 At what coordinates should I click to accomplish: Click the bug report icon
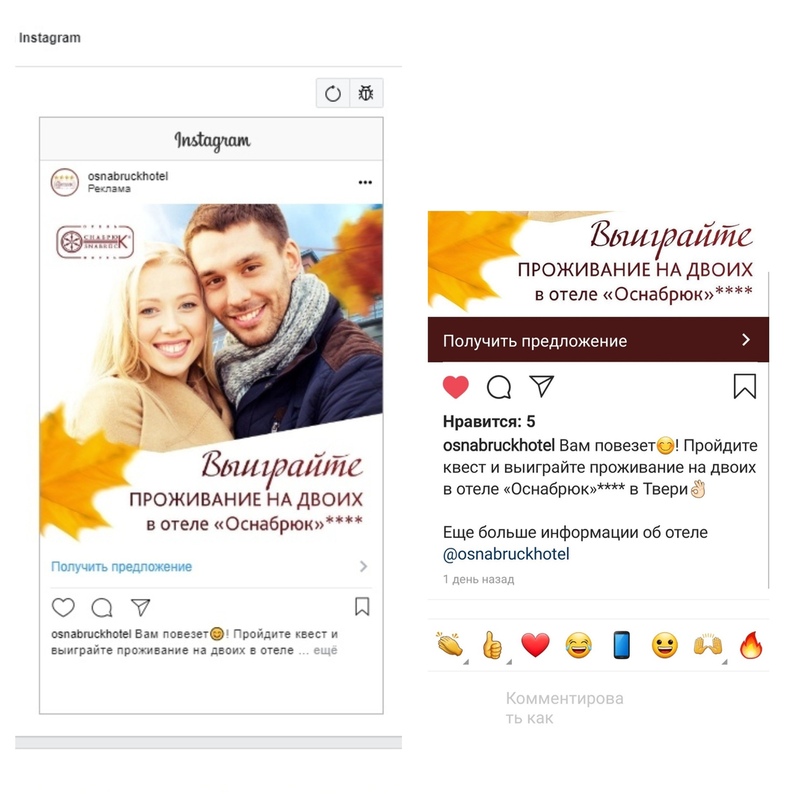366,93
